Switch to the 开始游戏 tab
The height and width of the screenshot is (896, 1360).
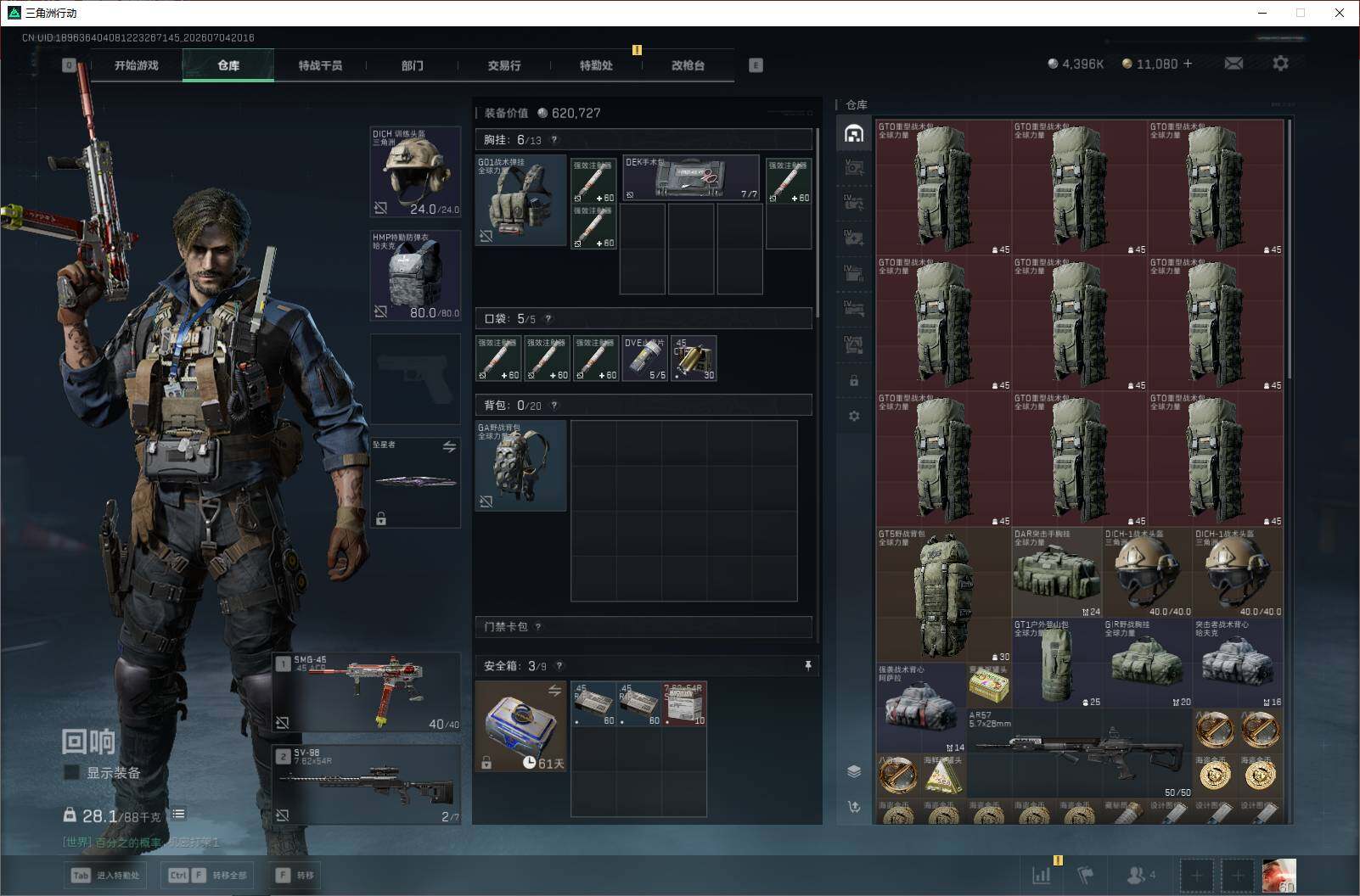click(x=137, y=65)
